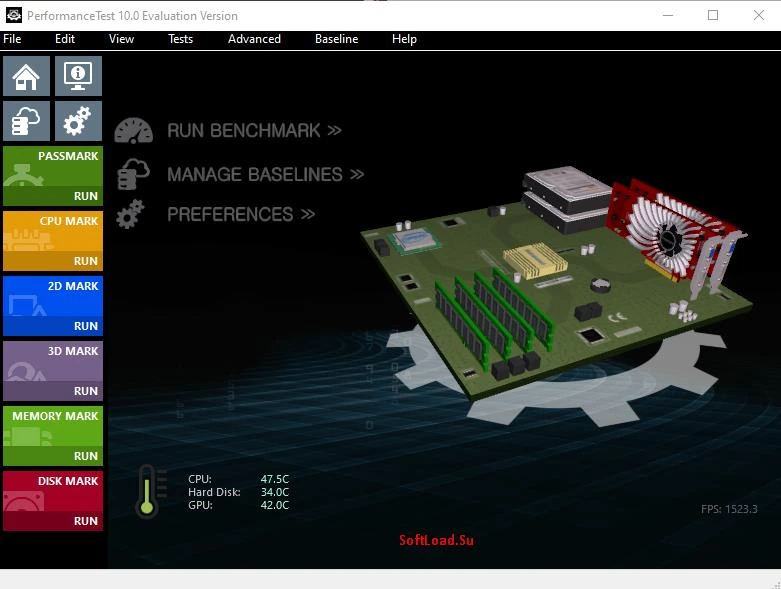This screenshot has height=589, width=781.
Task: Open the File menu
Action: coord(12,39)
